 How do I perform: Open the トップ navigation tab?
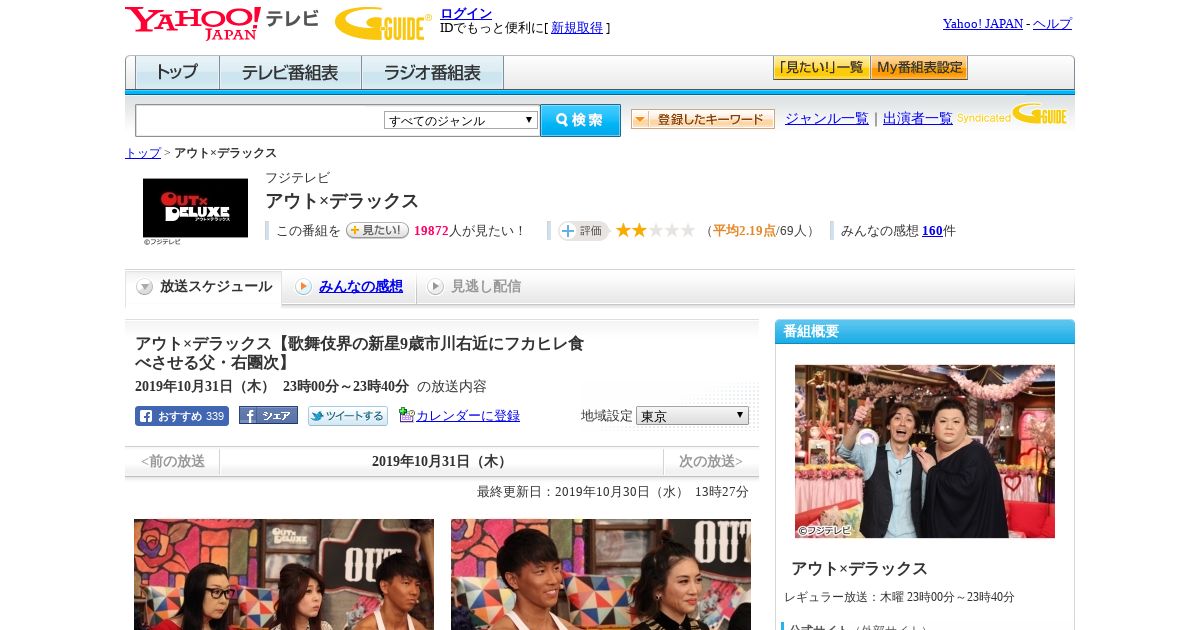tap(177, 72)
